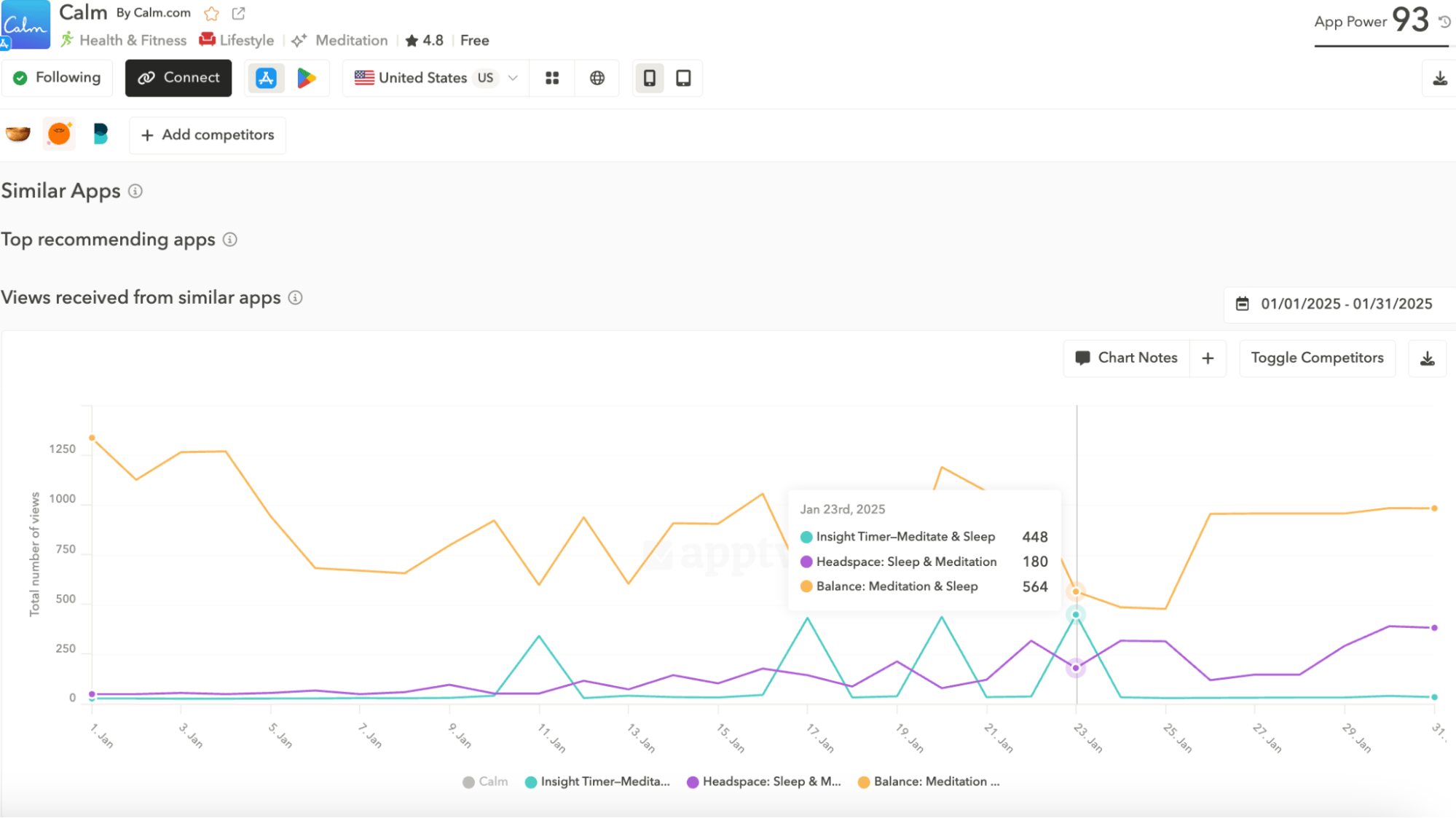Image resolution: width=1456 pixels, height=818 pixels.
Task: Open Calm's App Store listing icon
Action: click(x=266, y=78)
